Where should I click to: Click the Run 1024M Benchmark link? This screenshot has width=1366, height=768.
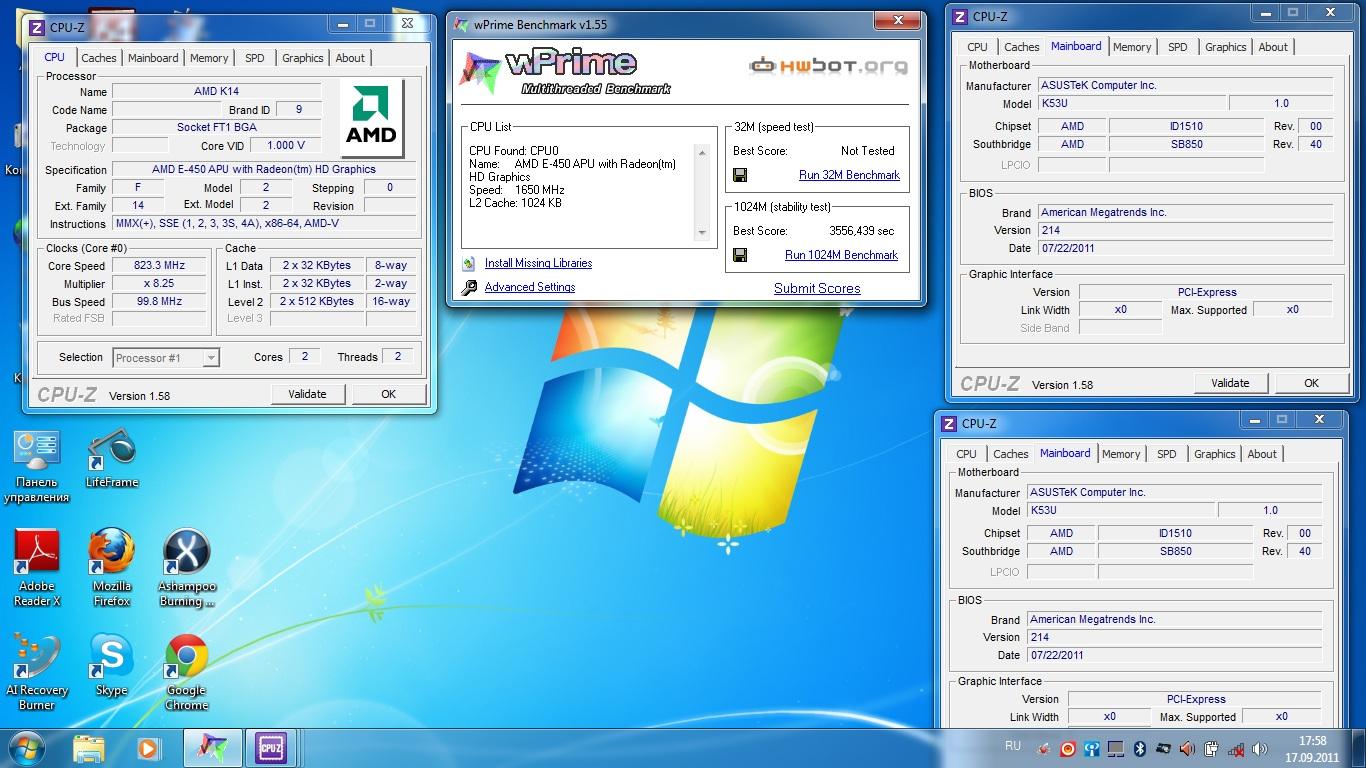click(841, 255)
